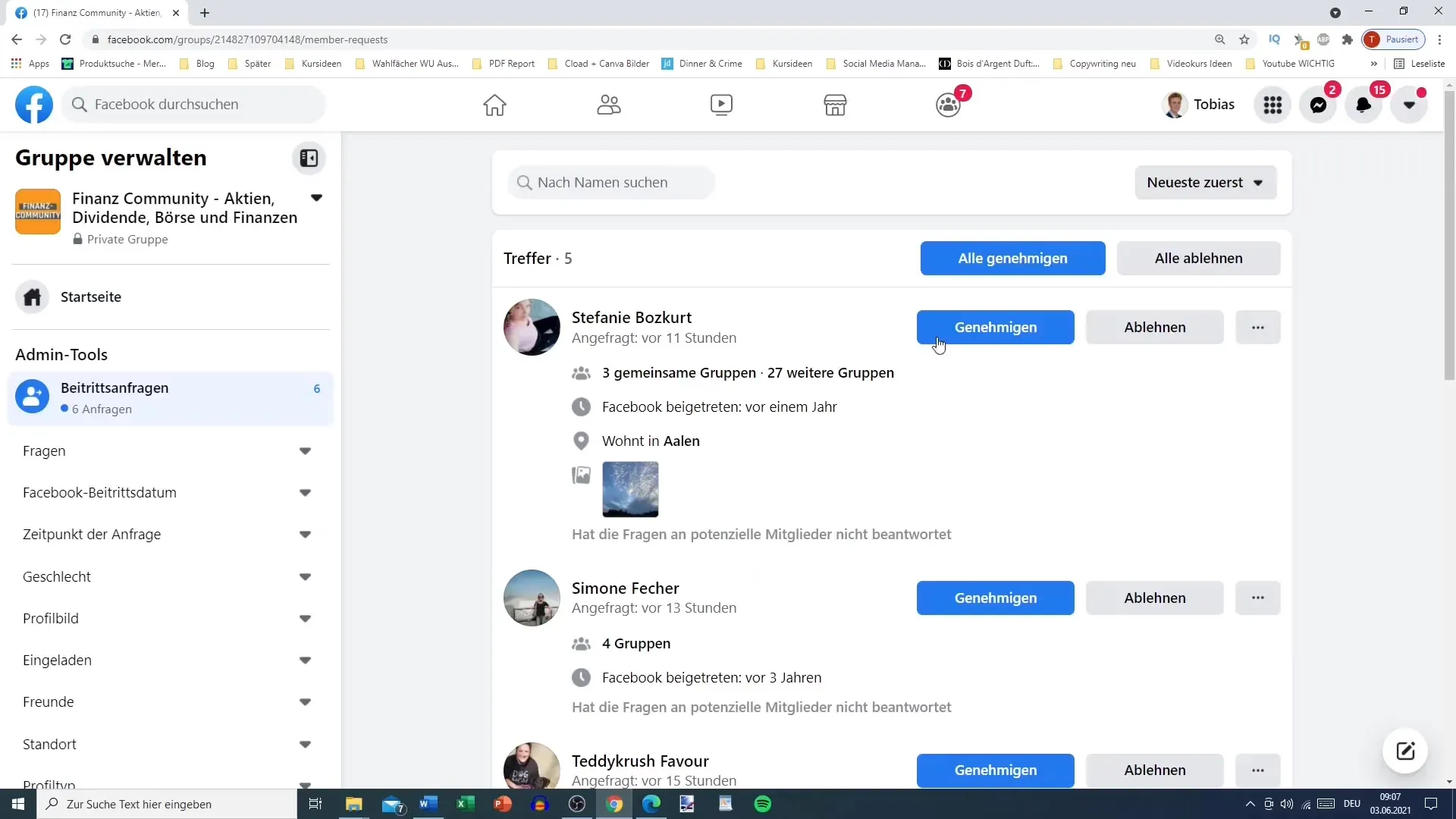Open Stefanie Bozkurt's cloud photo thumbnail
The width and height of the screenshot is (1456, 819).
point(630,490)
